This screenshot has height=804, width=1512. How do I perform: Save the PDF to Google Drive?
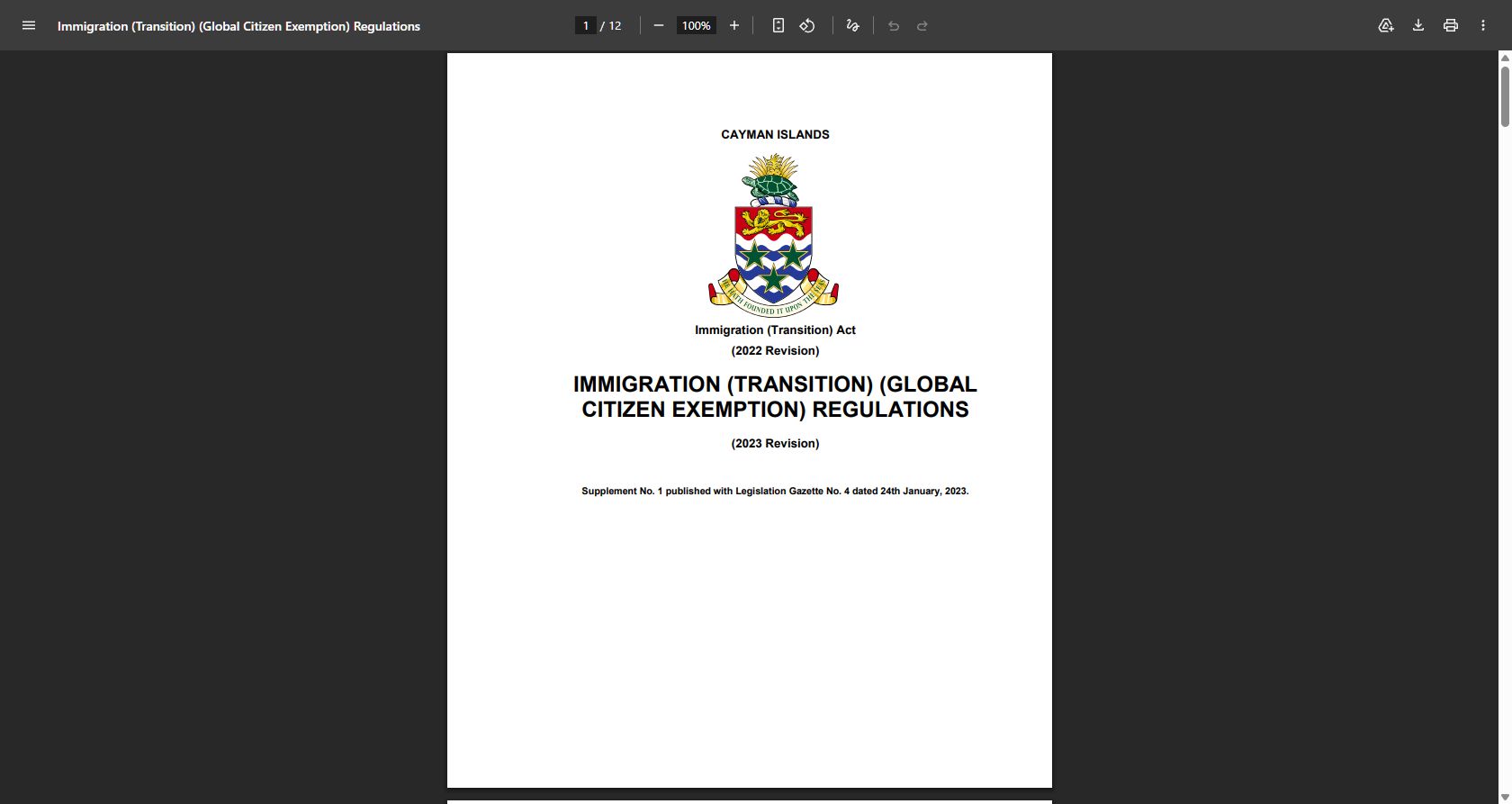tap(1386, 25)
